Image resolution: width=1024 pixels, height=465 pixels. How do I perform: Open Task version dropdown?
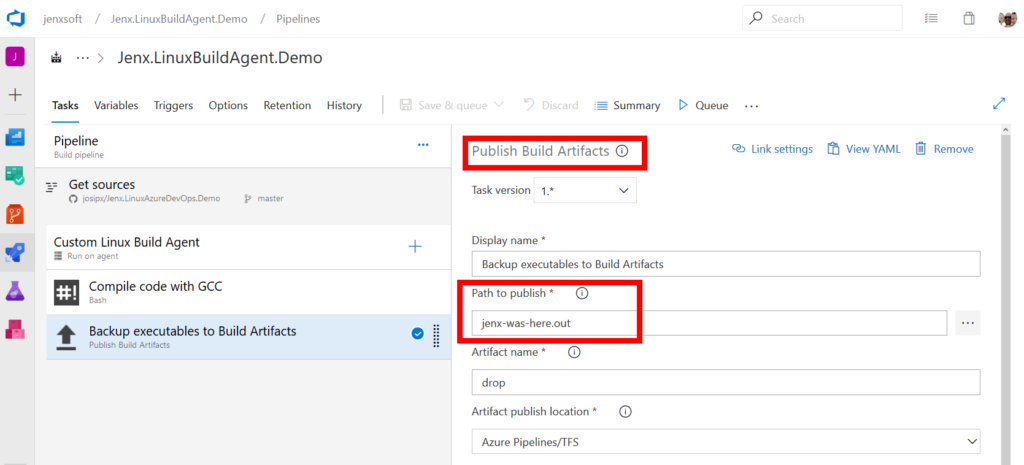tap(585, 190)
